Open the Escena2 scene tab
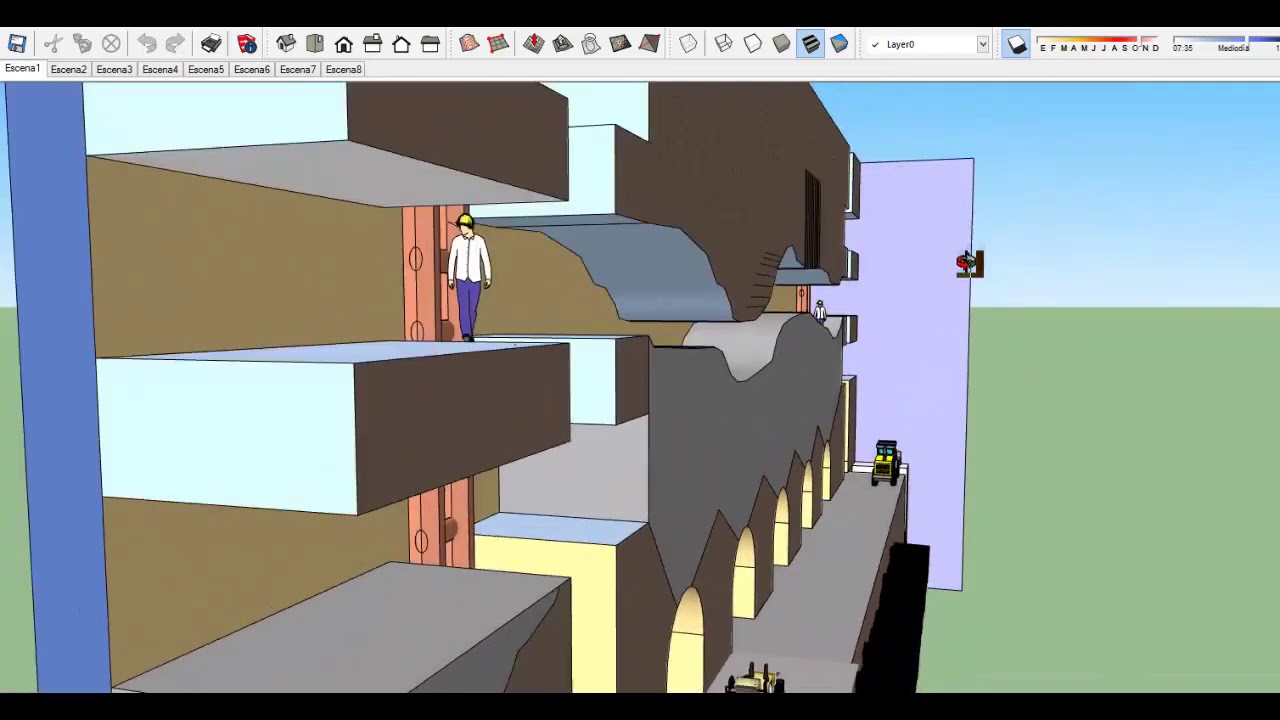The image size is (1280, 720). click(x=68, y=69)
